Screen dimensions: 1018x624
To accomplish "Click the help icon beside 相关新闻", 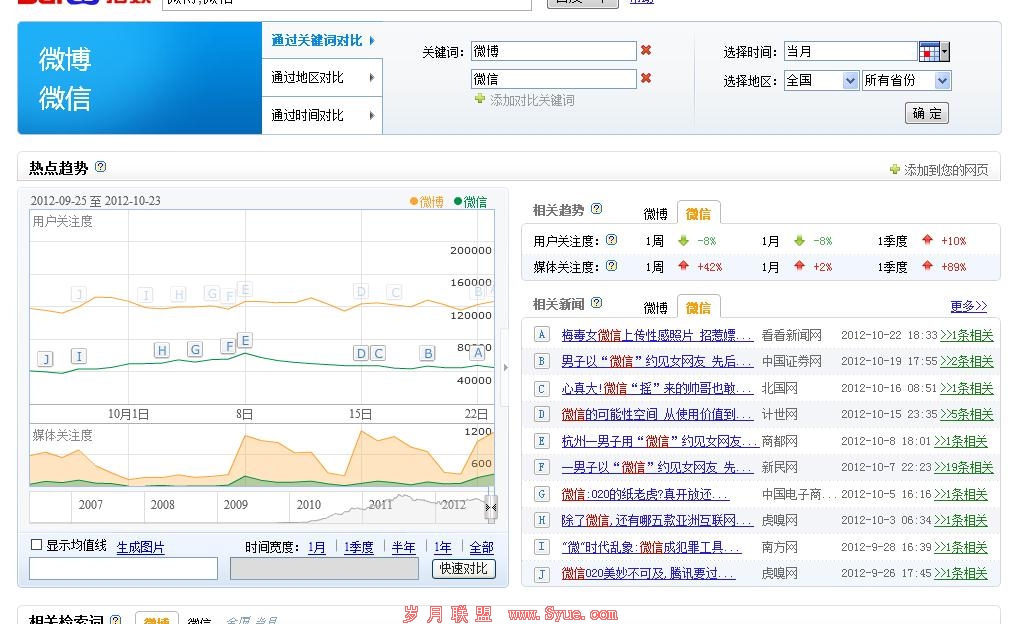I will point(597,302).
